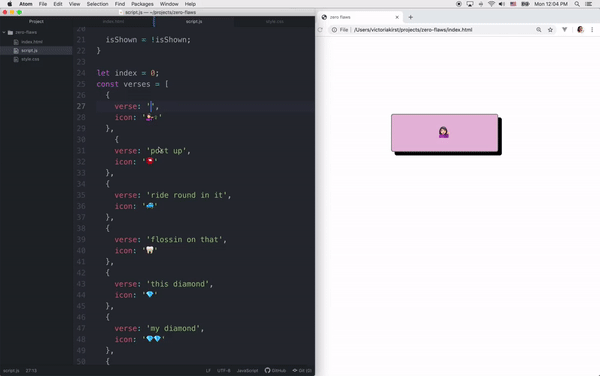Open the Packages menu

click(142, 4)
